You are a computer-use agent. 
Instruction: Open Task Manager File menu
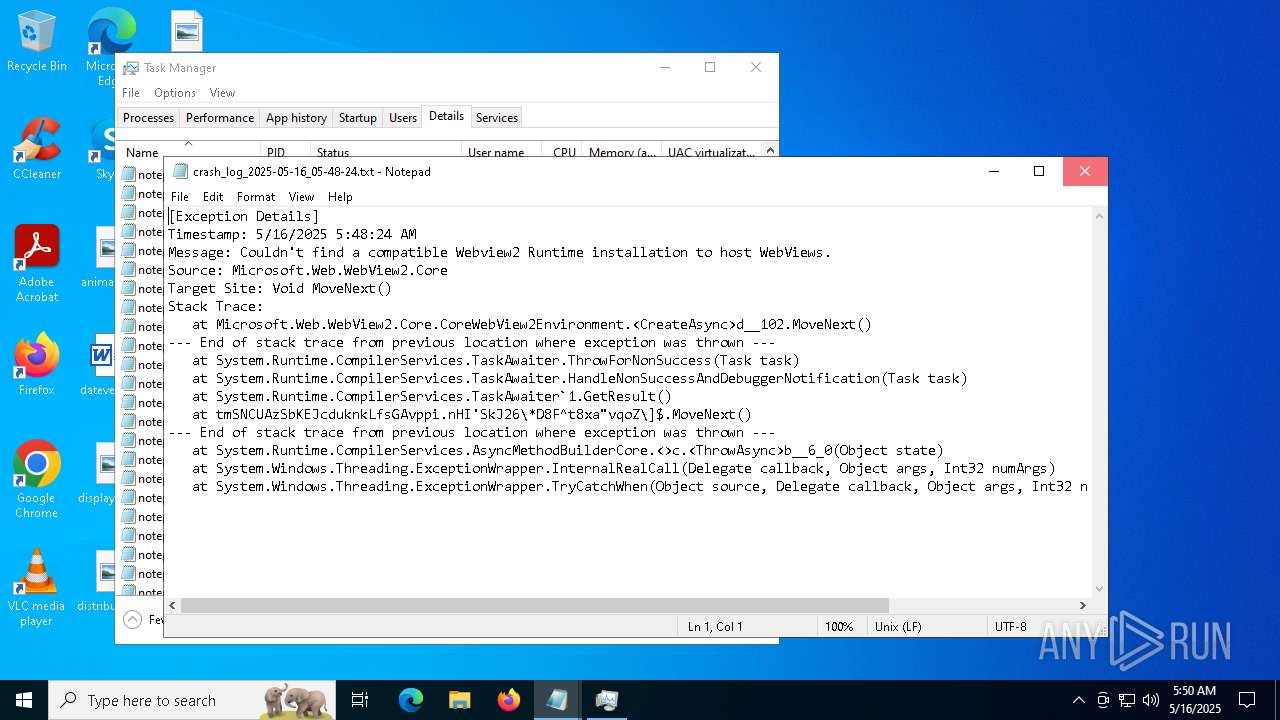[x=131, y=93]
